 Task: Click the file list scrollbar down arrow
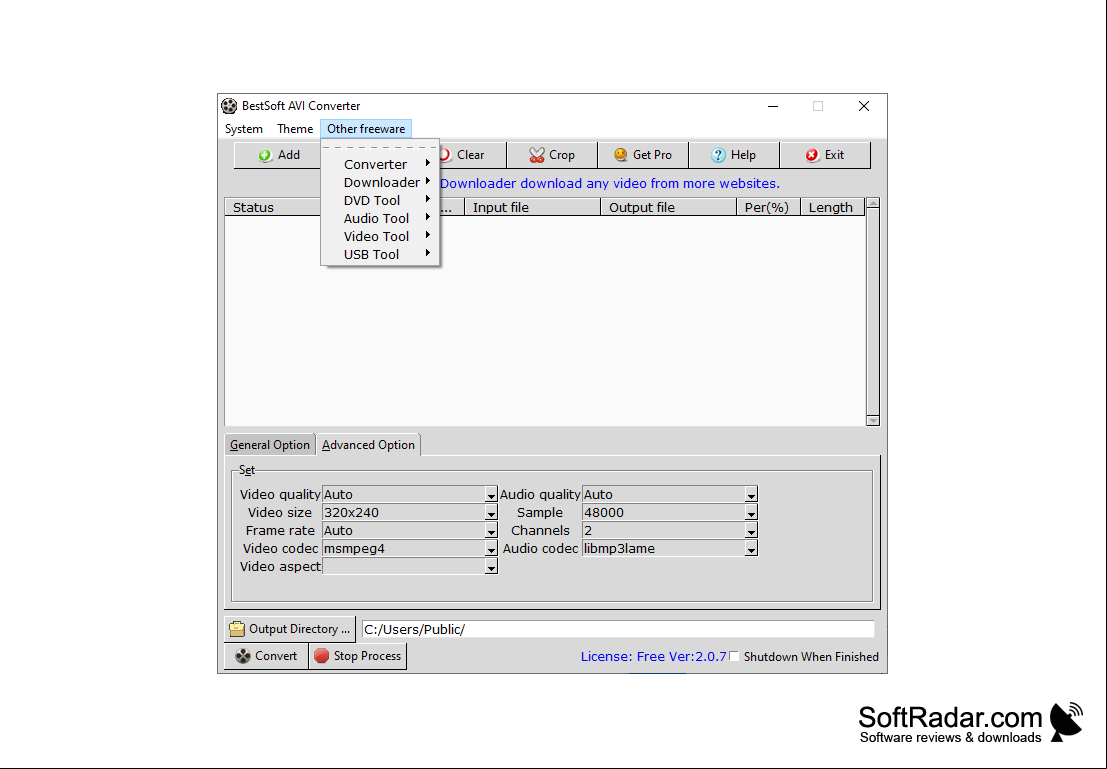(873, 420)
